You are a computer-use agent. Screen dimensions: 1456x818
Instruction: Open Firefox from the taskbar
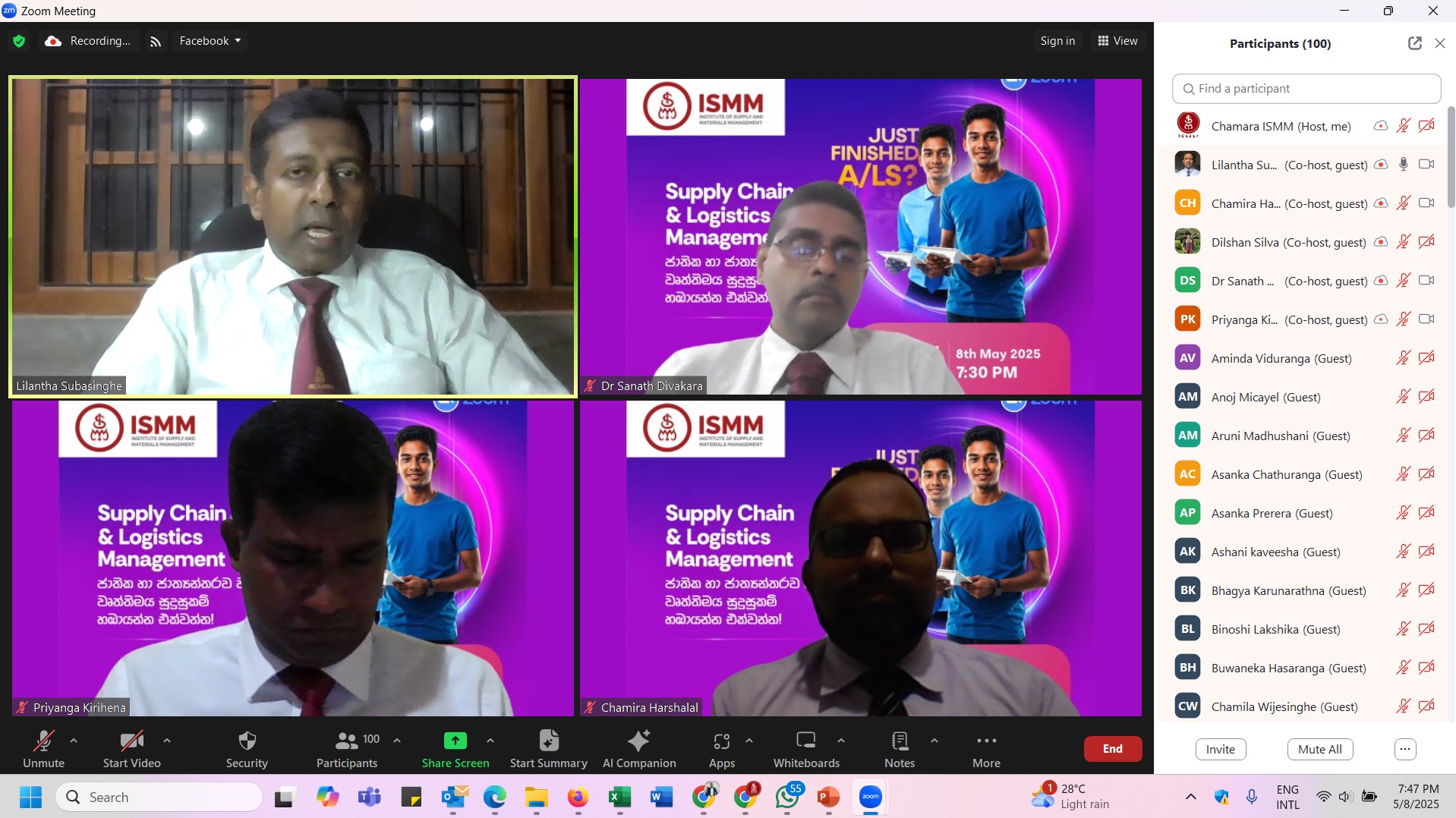click(x=578, y=798)
